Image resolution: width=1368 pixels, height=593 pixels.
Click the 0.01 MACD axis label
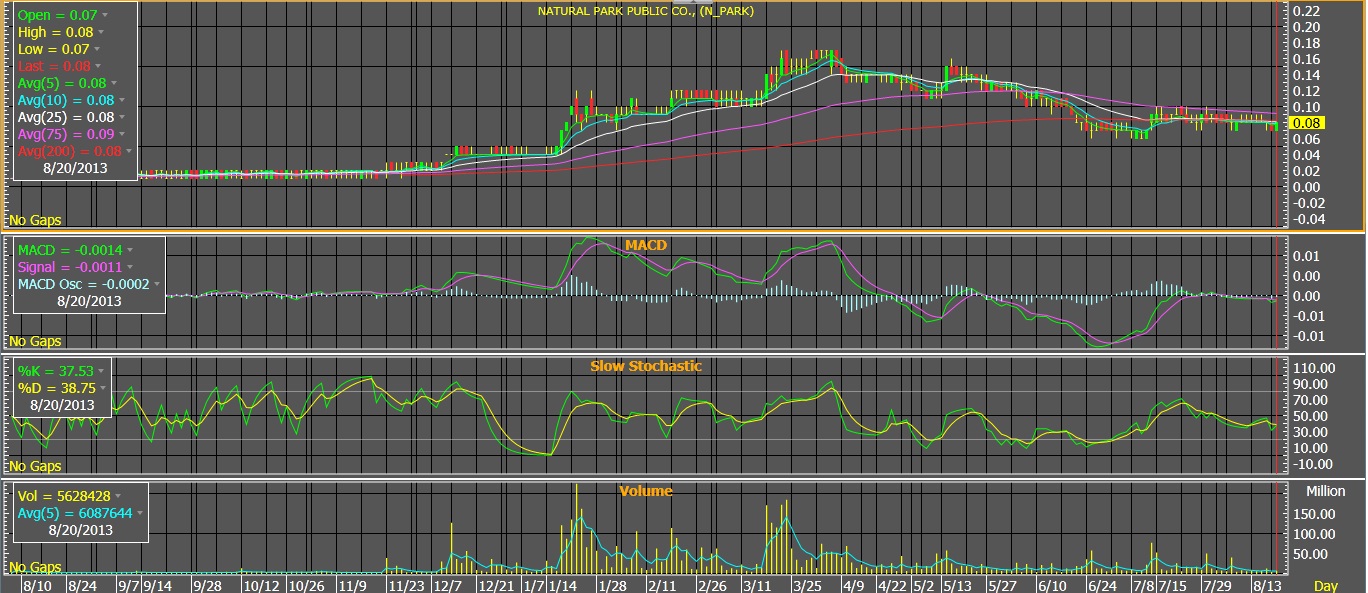pos(1306,257)
